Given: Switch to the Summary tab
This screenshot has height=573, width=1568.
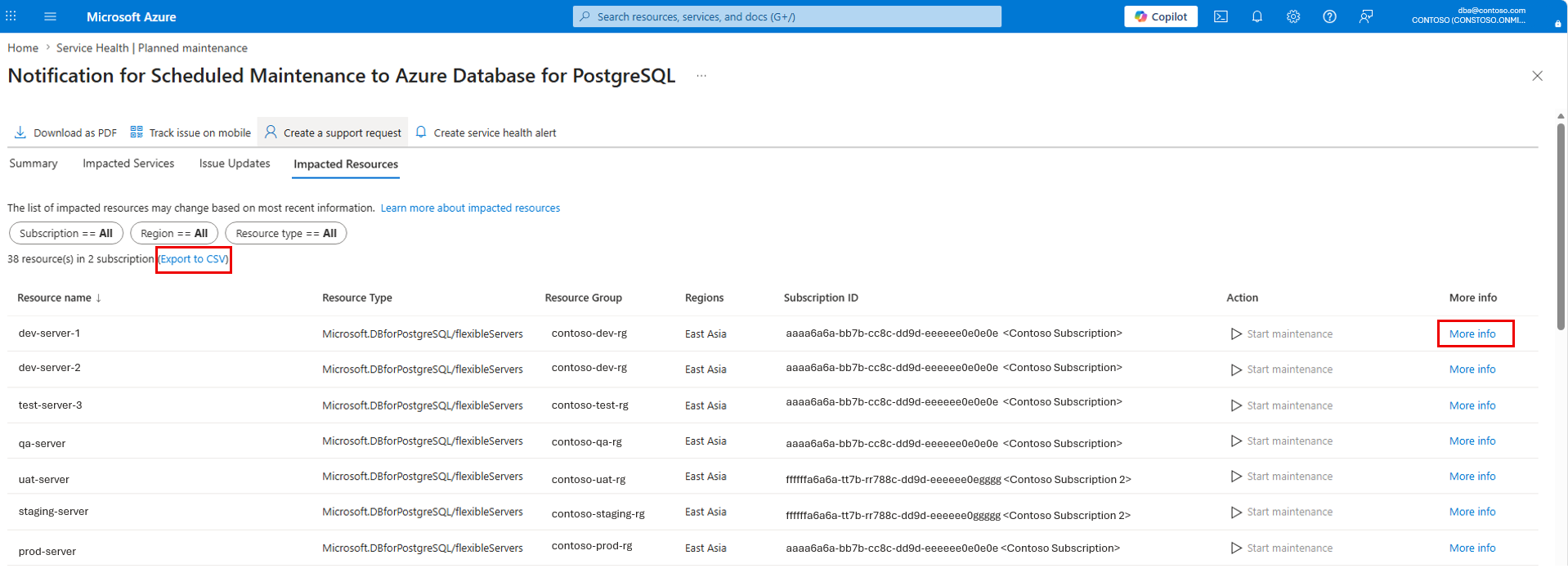Looking at the screenshot, I should 34,163.
